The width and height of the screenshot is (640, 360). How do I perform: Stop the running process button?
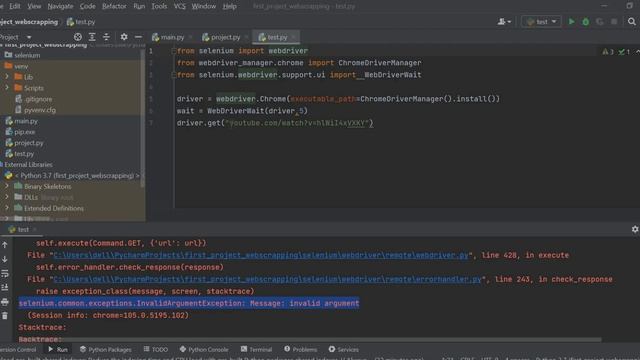point(614,22)
